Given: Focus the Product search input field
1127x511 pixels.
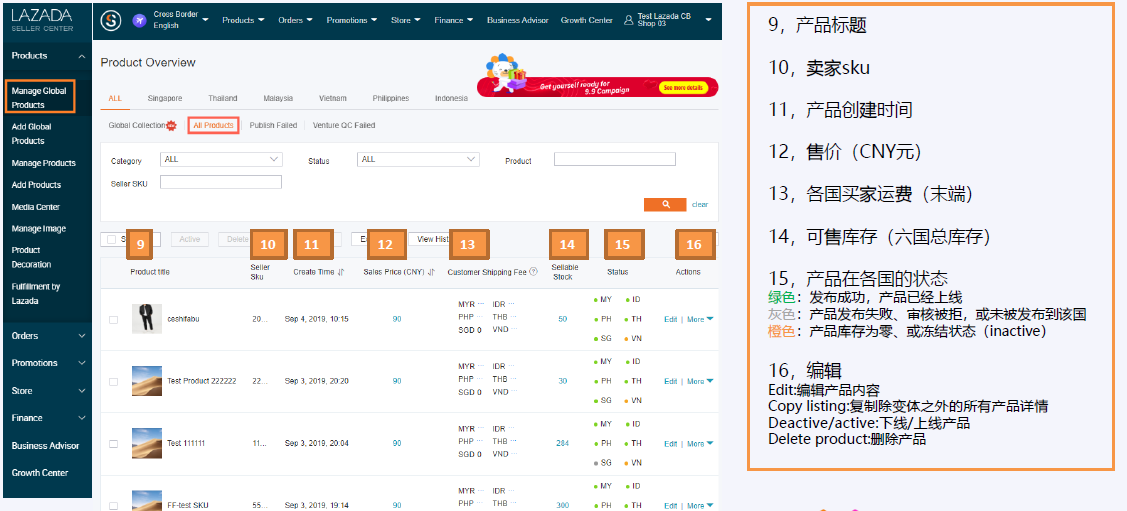Looking at the screenshot, I should click(x=615, y=159).
